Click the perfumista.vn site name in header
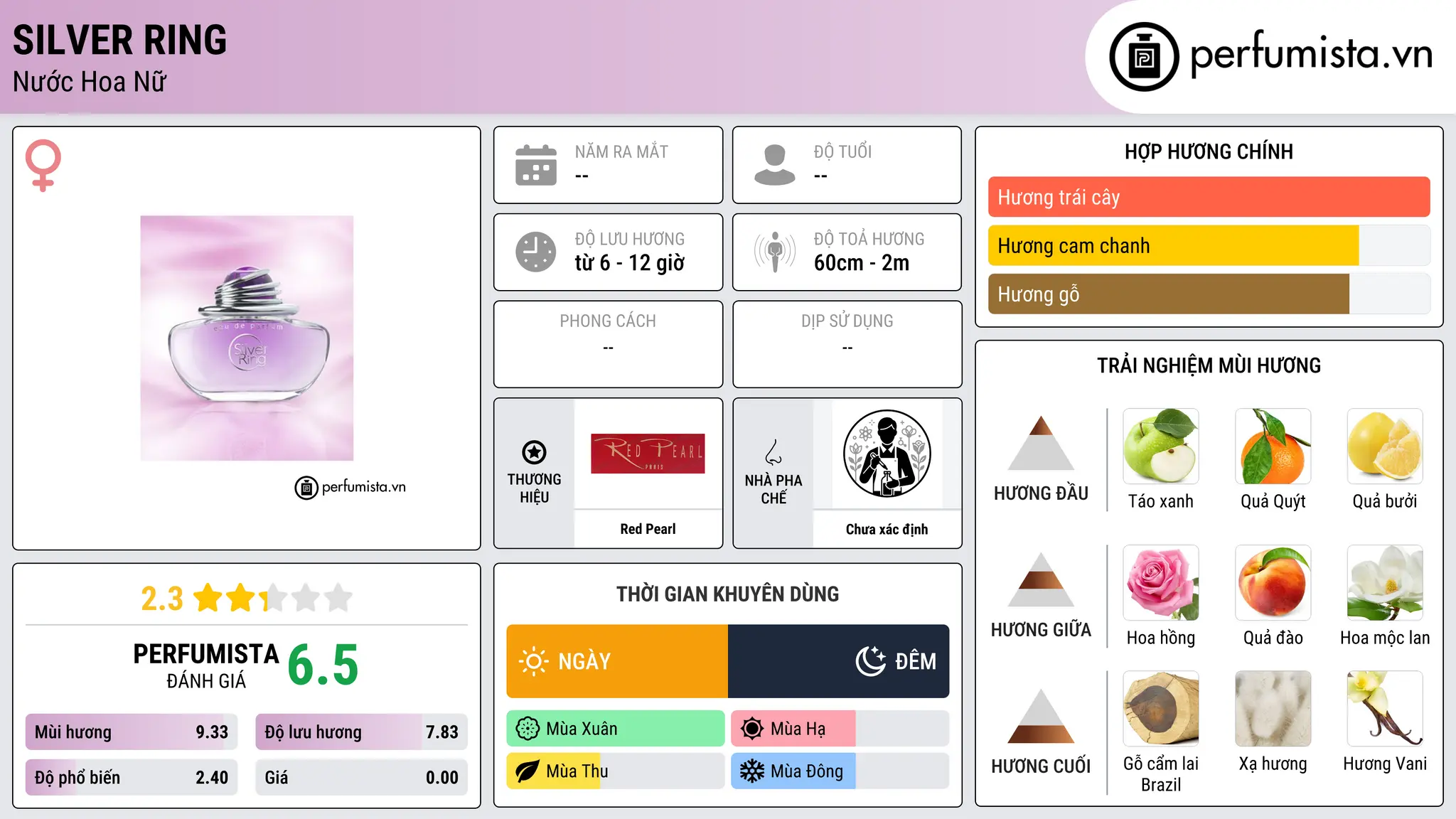Viewport: 1456px width, 819px height. [1312, 54]
